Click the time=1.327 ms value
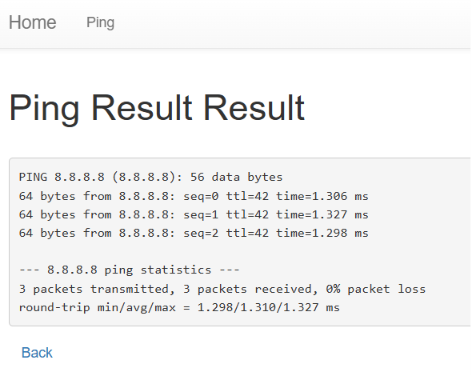 [322, 215]
